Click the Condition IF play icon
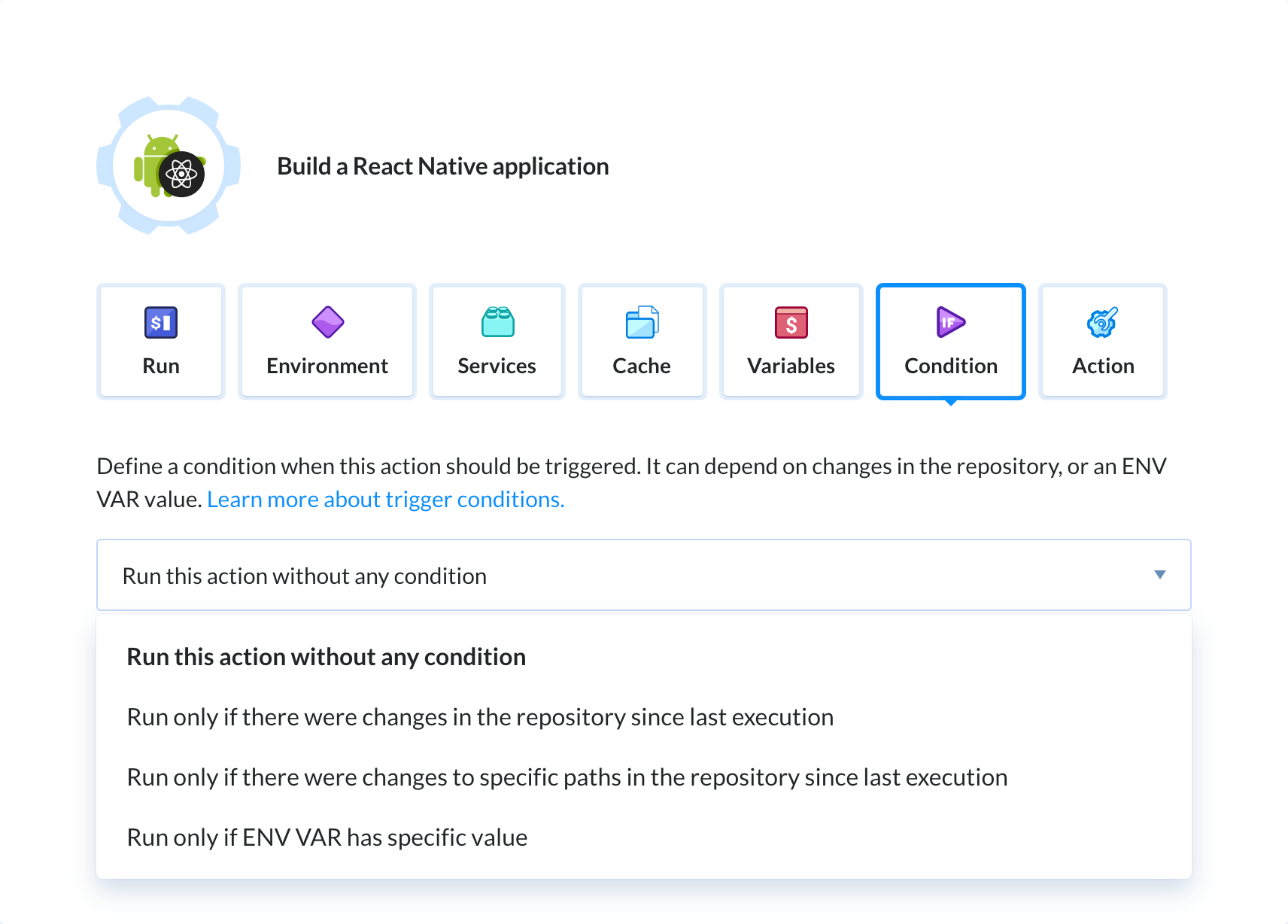1288x924 pixels. coord(949,321)
